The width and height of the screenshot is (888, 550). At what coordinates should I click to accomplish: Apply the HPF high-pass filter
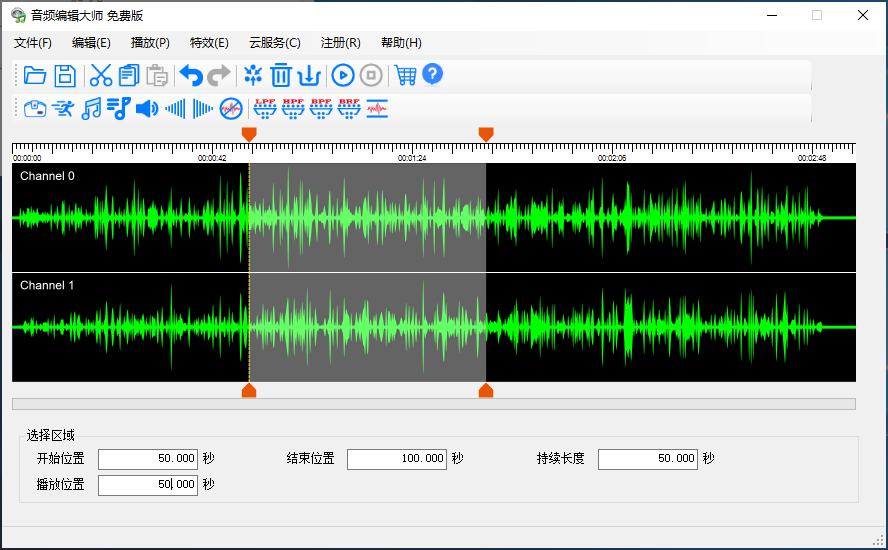(x=293, y=108)
